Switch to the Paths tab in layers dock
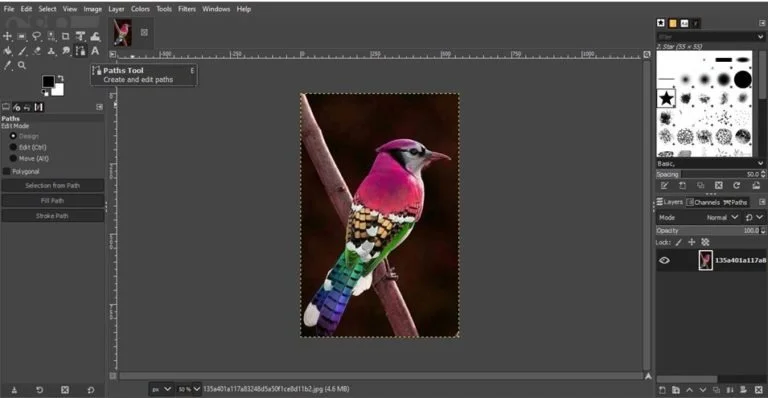 click(735, 202)
